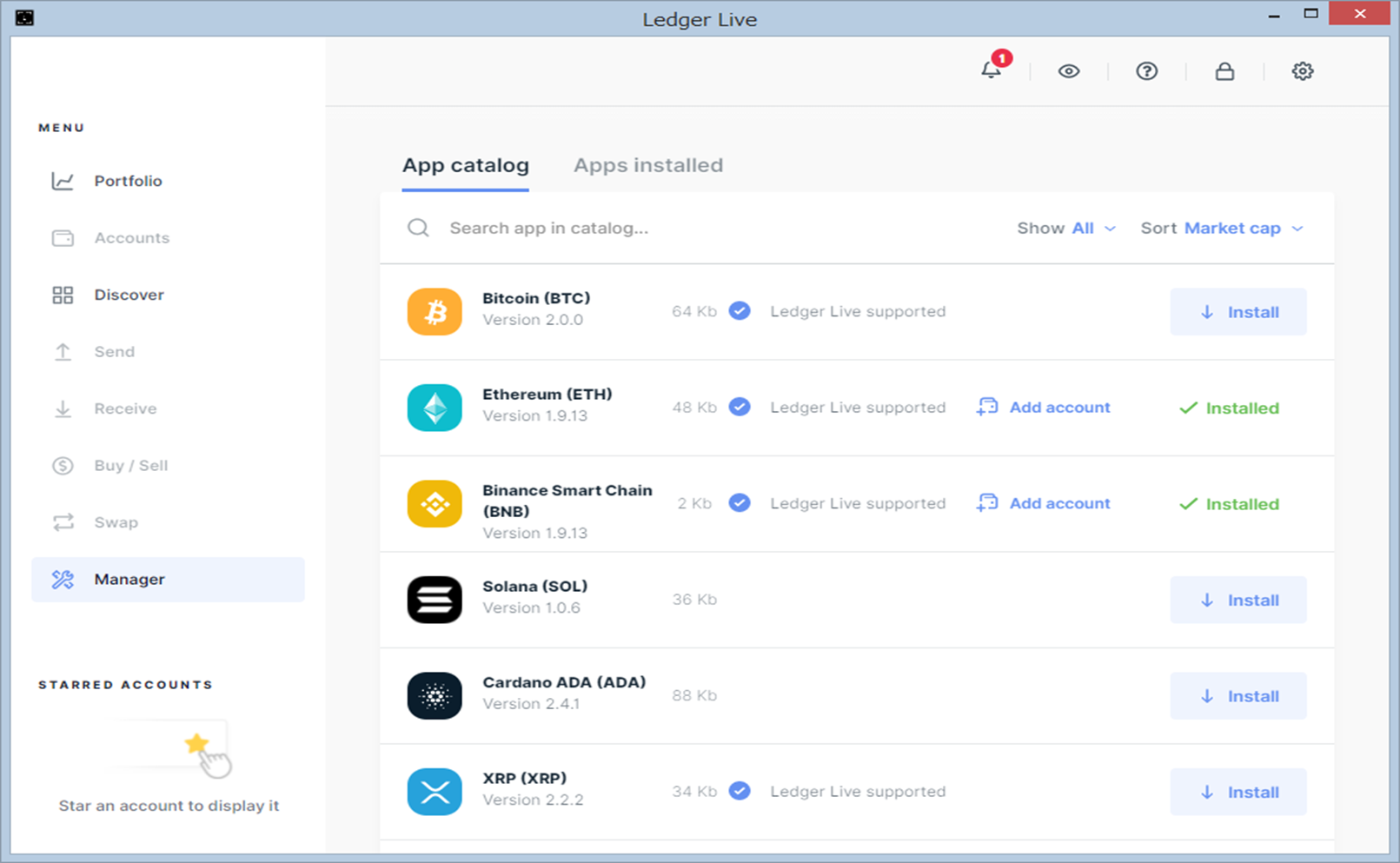Click the Ledger Live title bar app icon
Screen dimensions: 1400x863
(24, 17)
